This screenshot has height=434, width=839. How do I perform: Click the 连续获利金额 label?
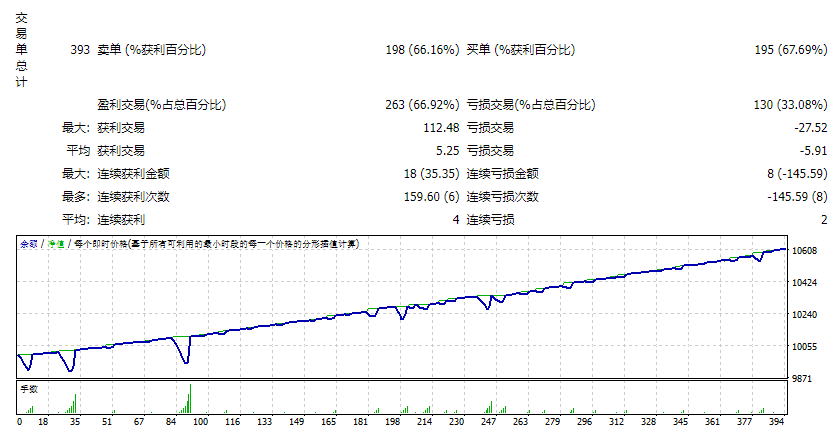[x=133, y=173]
